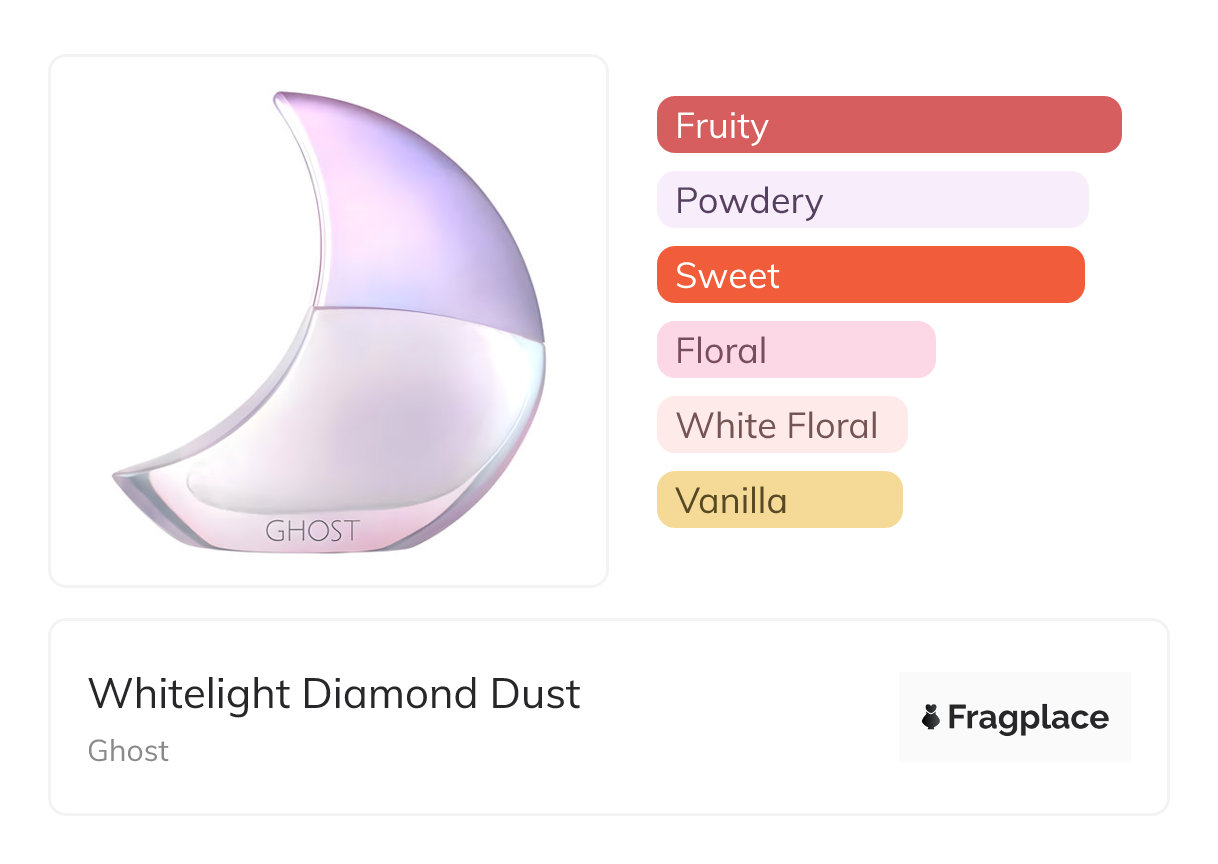Click the Fragplace logo icon

tap(931, 717)
